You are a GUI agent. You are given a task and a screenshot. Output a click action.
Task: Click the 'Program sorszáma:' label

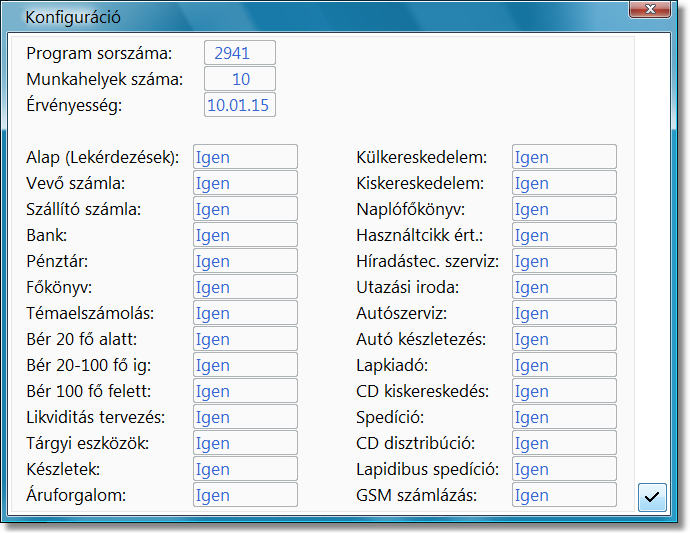click(99, 54)
